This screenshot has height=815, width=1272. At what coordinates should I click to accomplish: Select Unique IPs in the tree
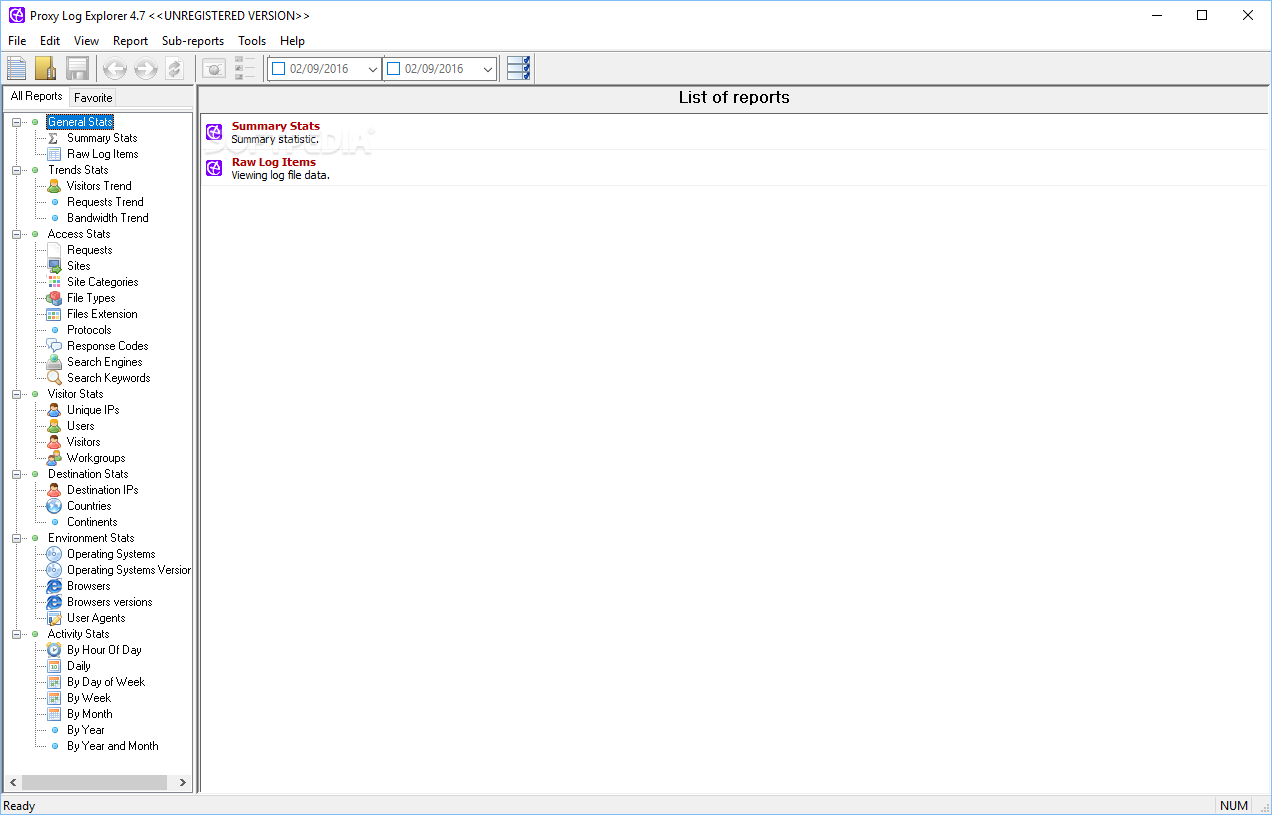[93, 410]
